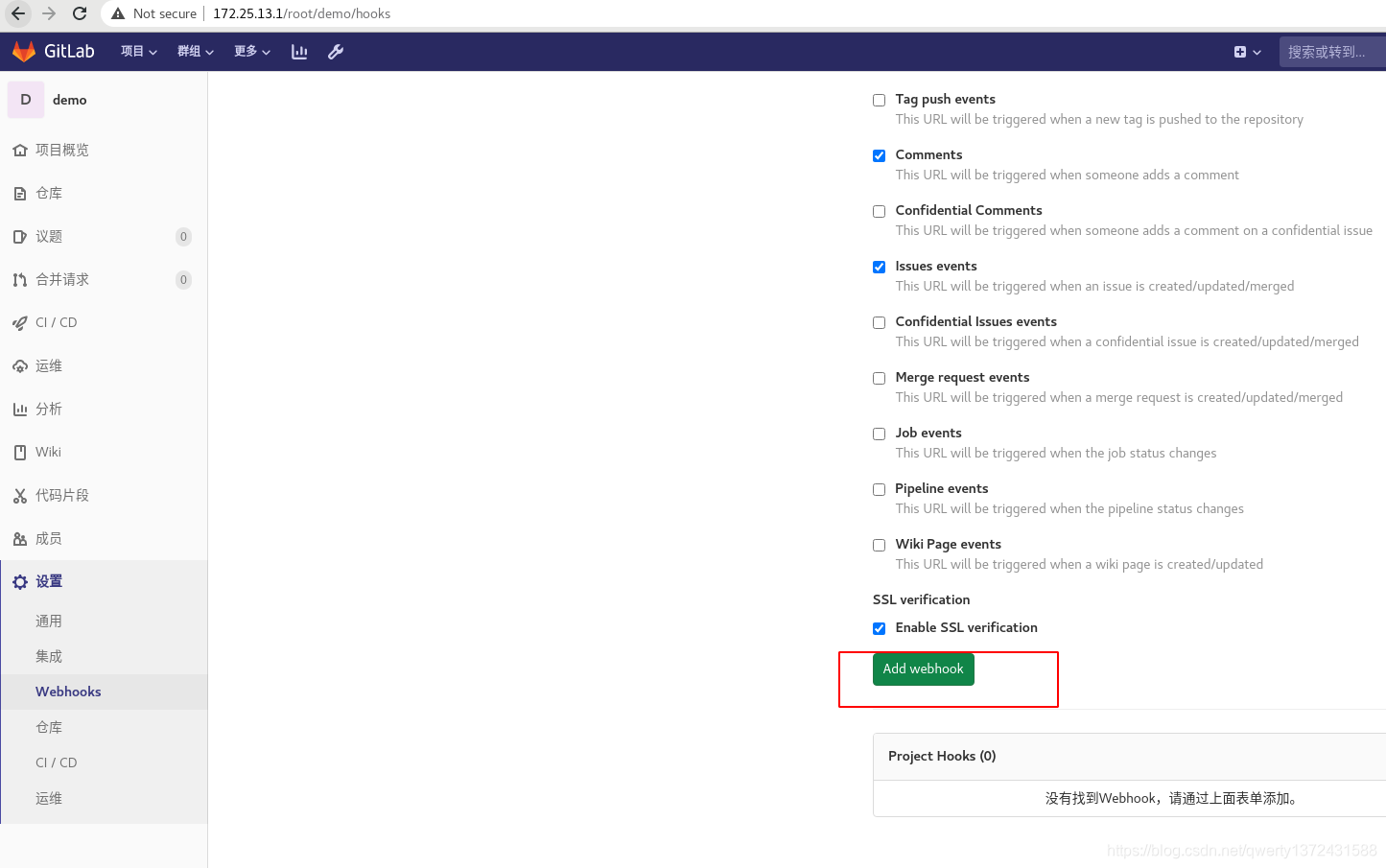
Task: Go back with browser back arrow
Action: pyautogui.click(x=17, y=13)
